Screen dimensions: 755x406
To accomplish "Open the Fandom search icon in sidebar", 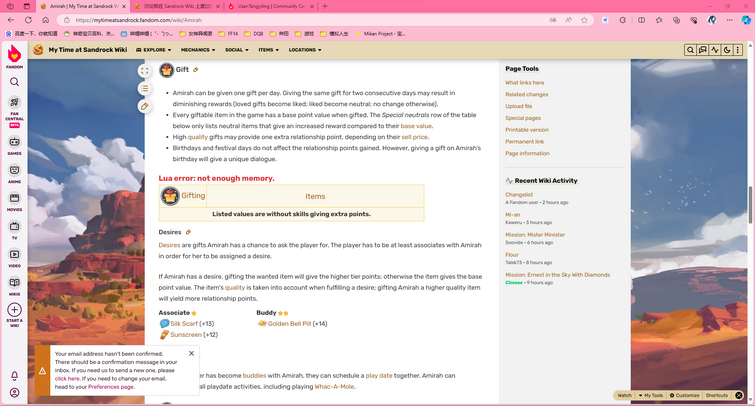I will 14,82.
